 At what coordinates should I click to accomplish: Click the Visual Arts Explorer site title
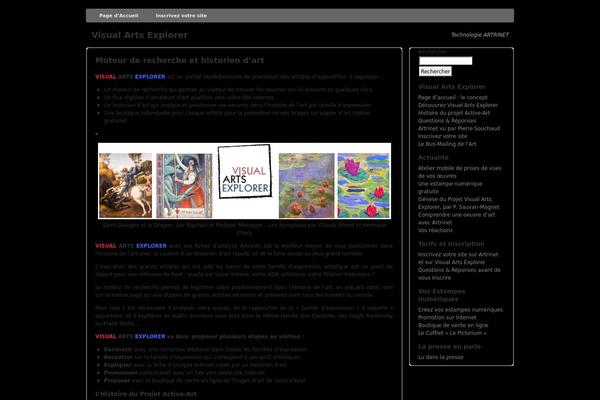[x=140, y=35]
